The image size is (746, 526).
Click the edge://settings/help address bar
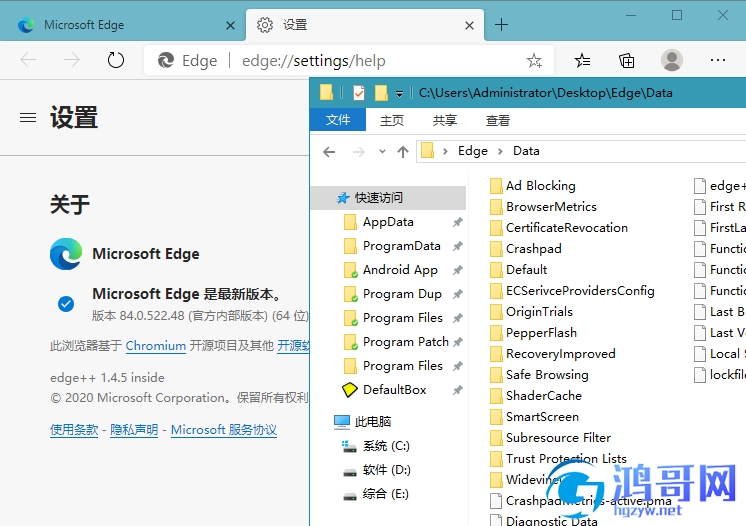click(x=350, y=60)
